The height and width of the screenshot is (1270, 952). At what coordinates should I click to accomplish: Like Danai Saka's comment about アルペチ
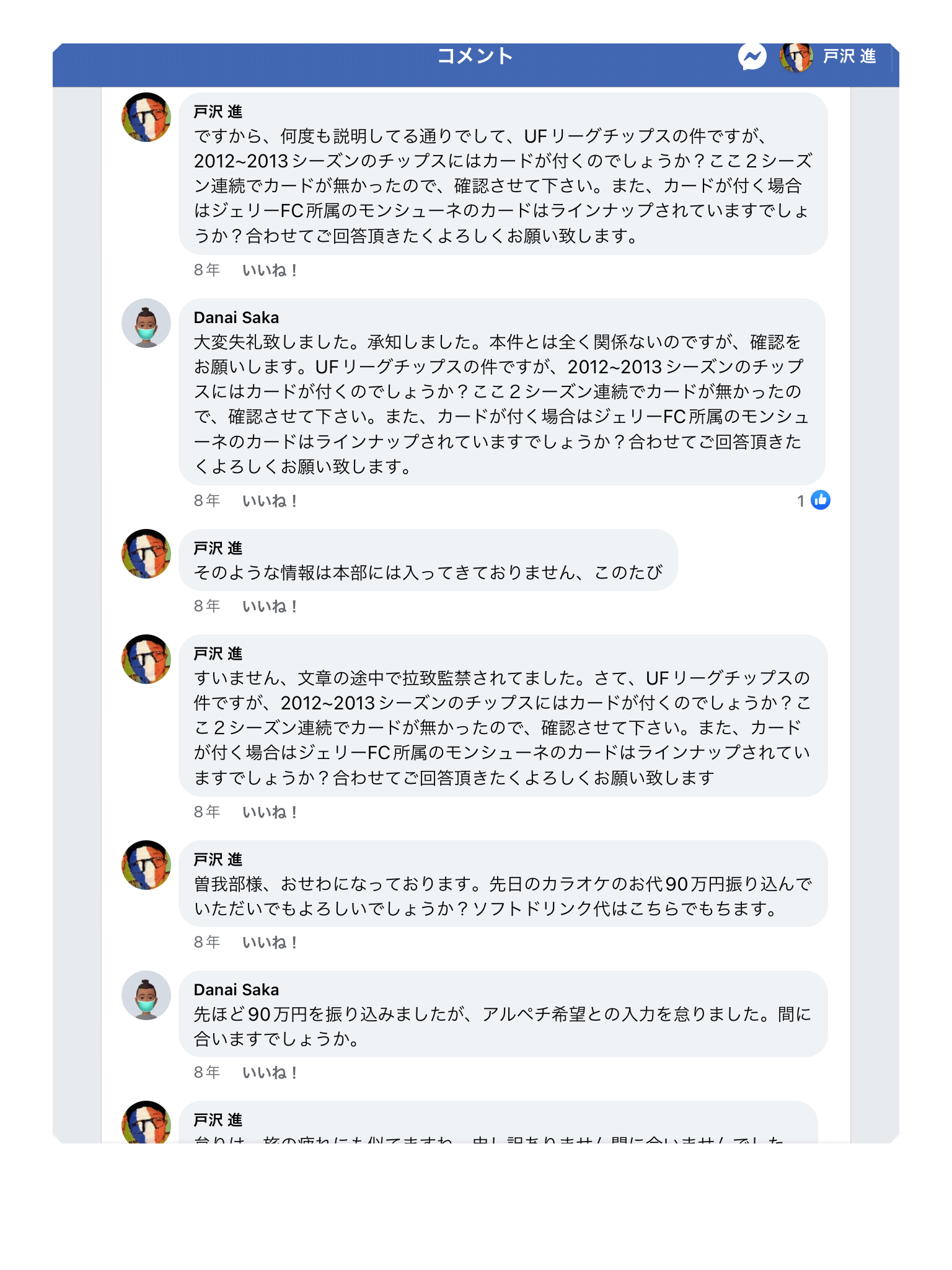point(270,1073)
